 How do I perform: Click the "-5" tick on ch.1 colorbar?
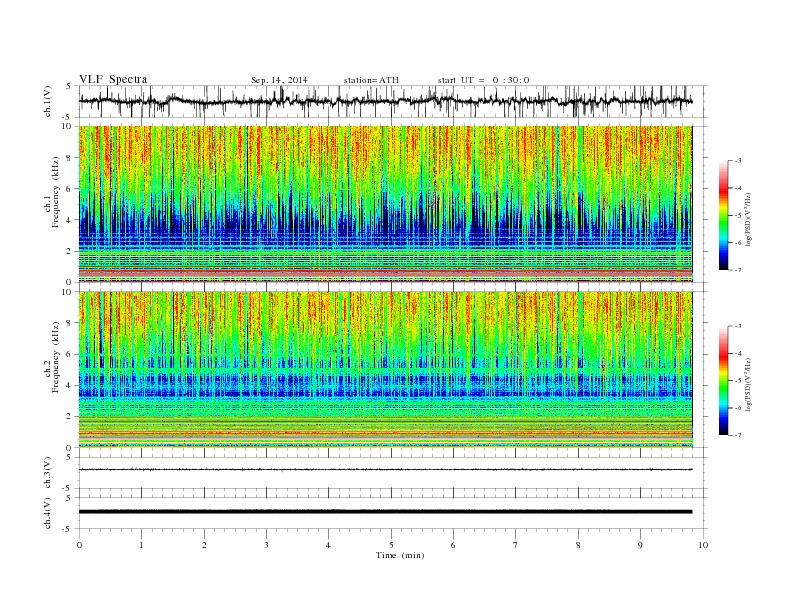click(738, 216)
